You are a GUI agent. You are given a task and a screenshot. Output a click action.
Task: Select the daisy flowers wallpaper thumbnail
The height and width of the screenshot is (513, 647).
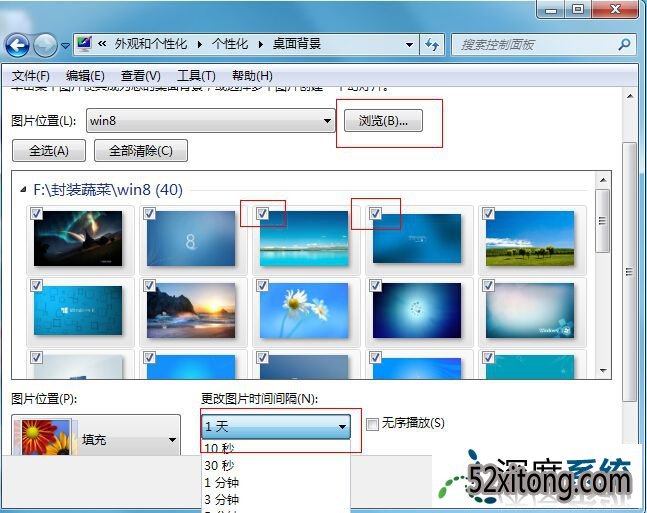click(x=304, y=310)
